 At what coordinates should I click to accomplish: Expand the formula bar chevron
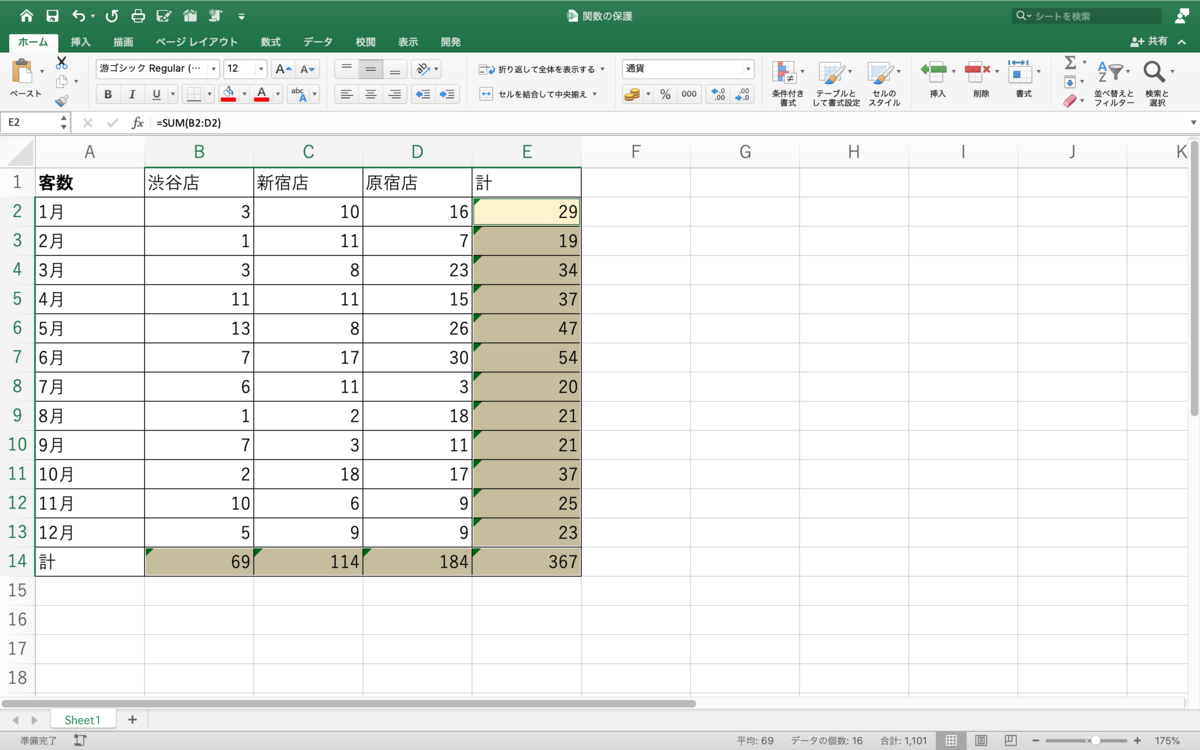click(1193, 123)
